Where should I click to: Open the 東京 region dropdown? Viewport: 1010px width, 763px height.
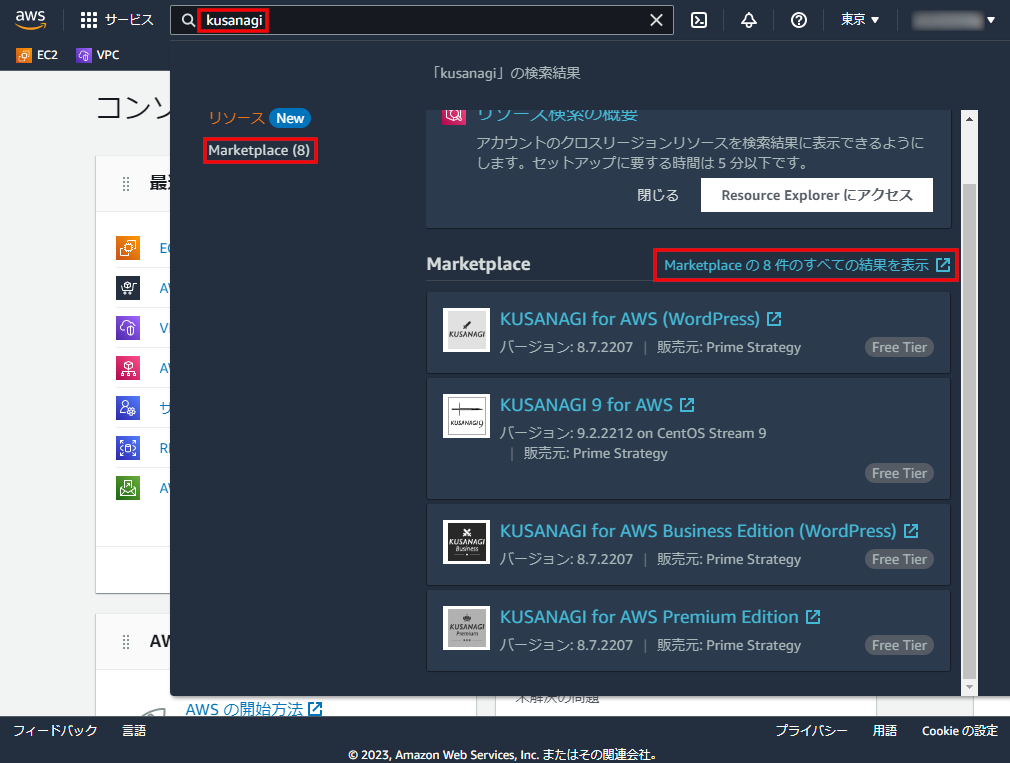click(x=859, y=20)
